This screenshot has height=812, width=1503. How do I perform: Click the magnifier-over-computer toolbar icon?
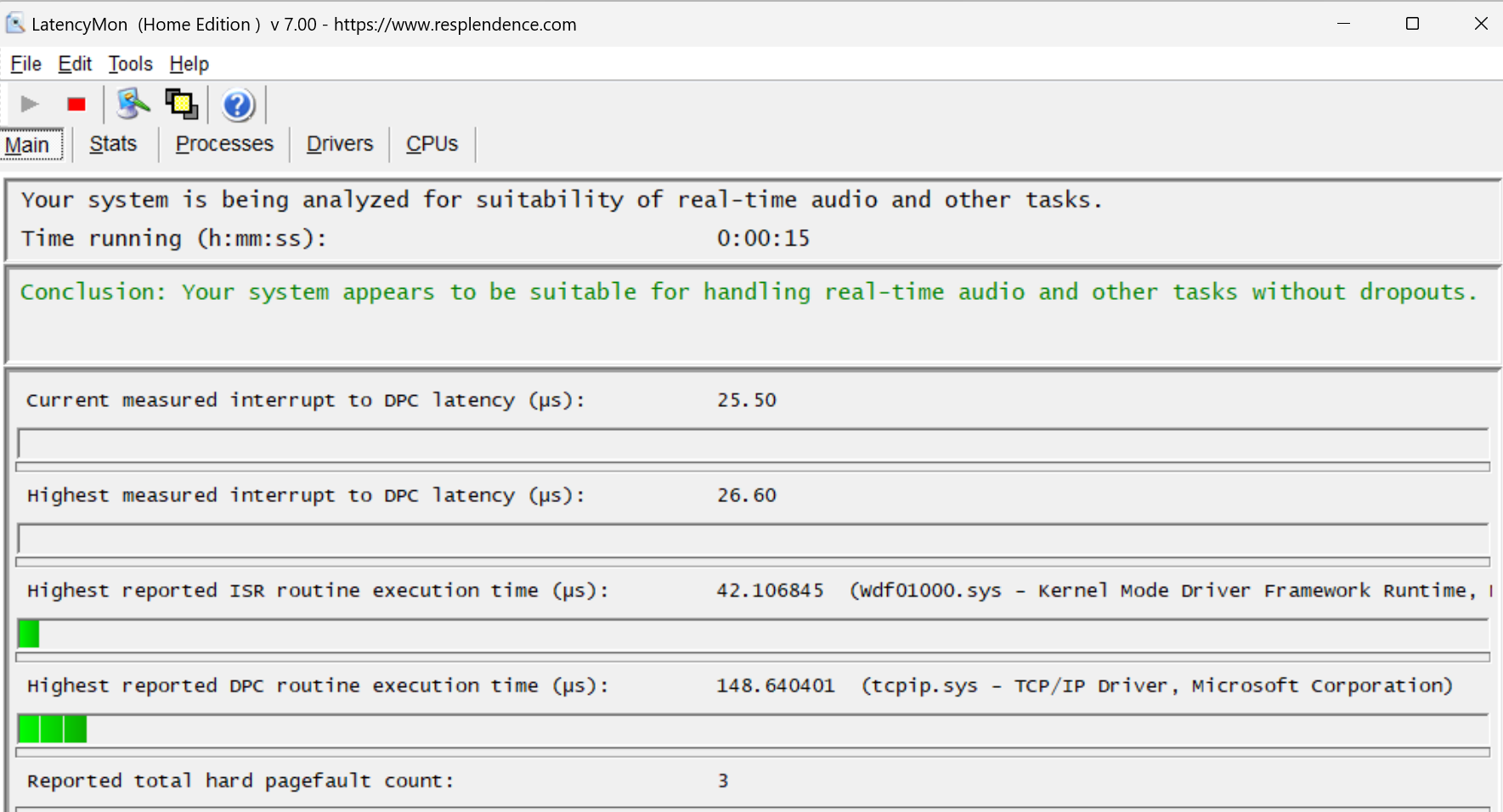pos(133,104)
